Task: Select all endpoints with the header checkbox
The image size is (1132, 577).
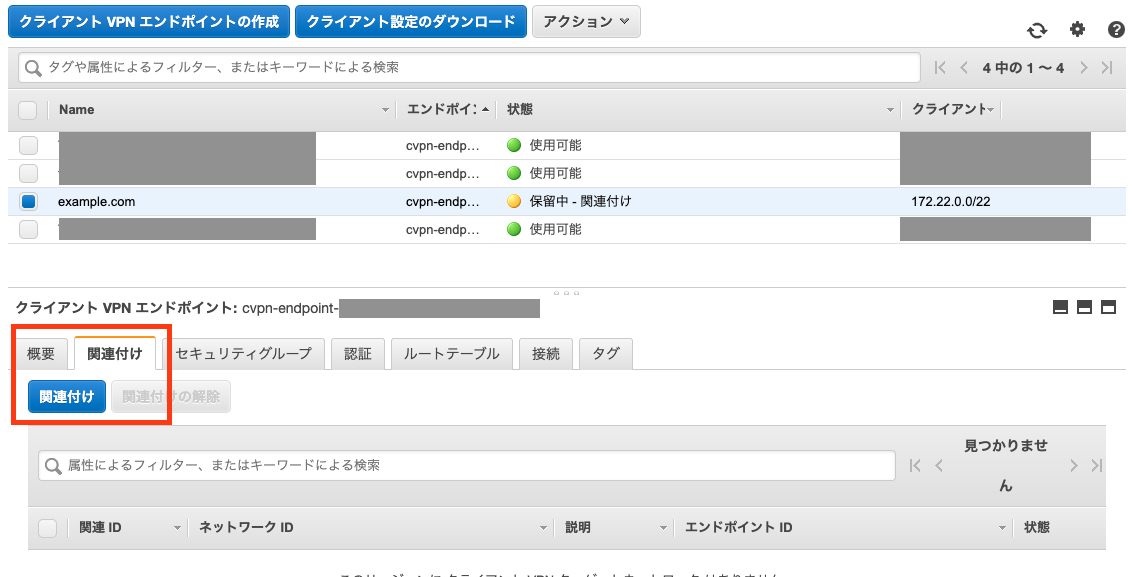Action: [x=28, y=109]
